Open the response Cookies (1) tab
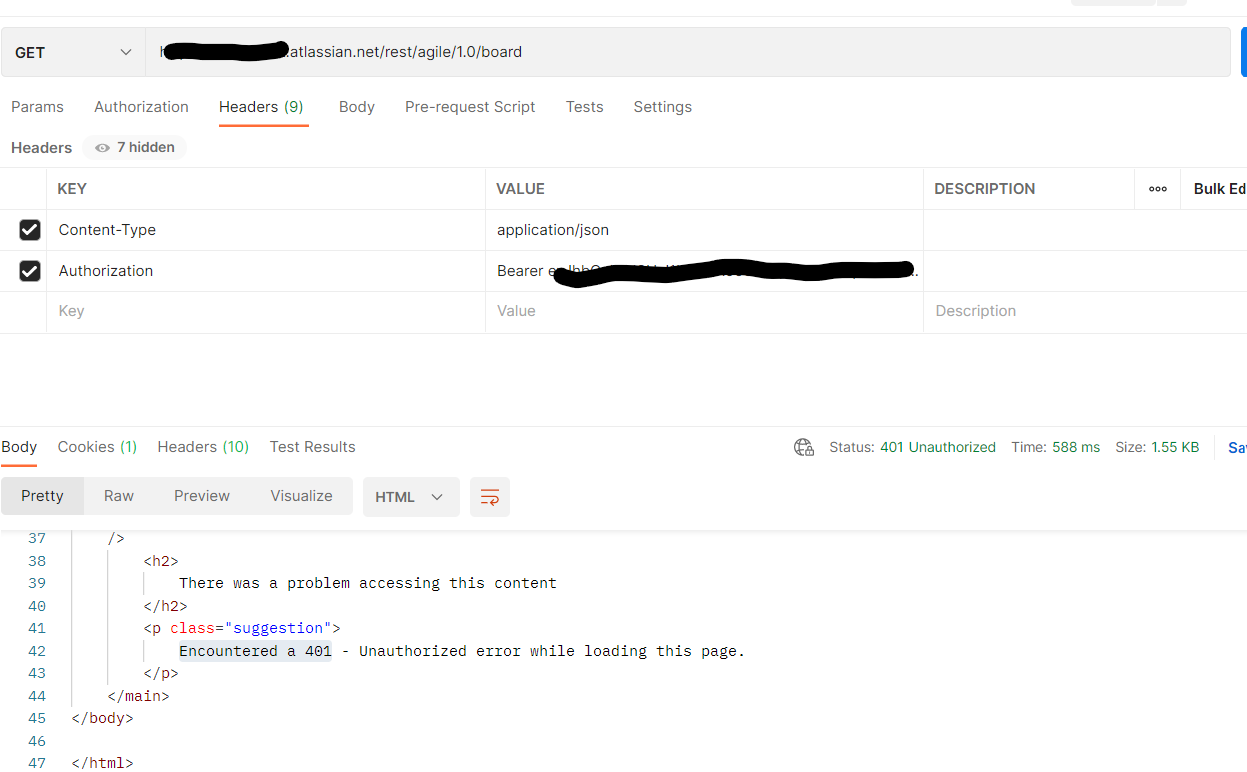The image size is (1247, 772). pos(97,447)
